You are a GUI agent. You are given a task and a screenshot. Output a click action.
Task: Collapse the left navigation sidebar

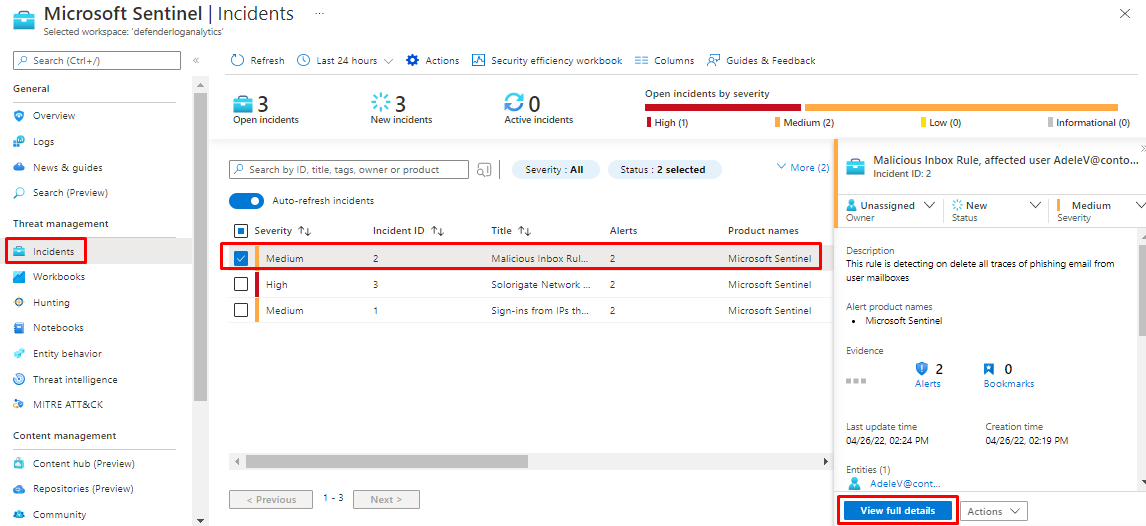pos(196,61)
